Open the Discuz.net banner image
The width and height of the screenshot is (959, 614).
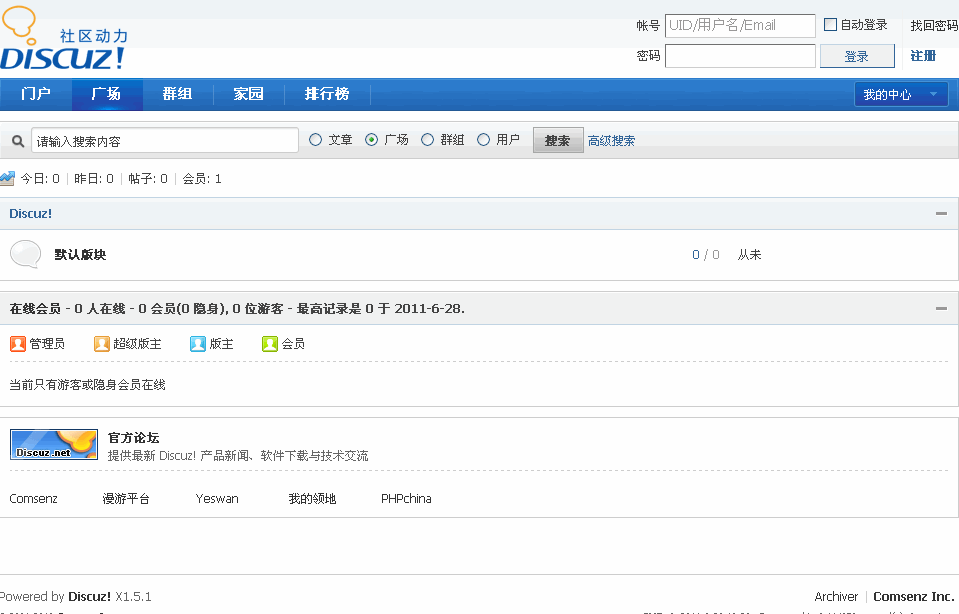[54, 445]
